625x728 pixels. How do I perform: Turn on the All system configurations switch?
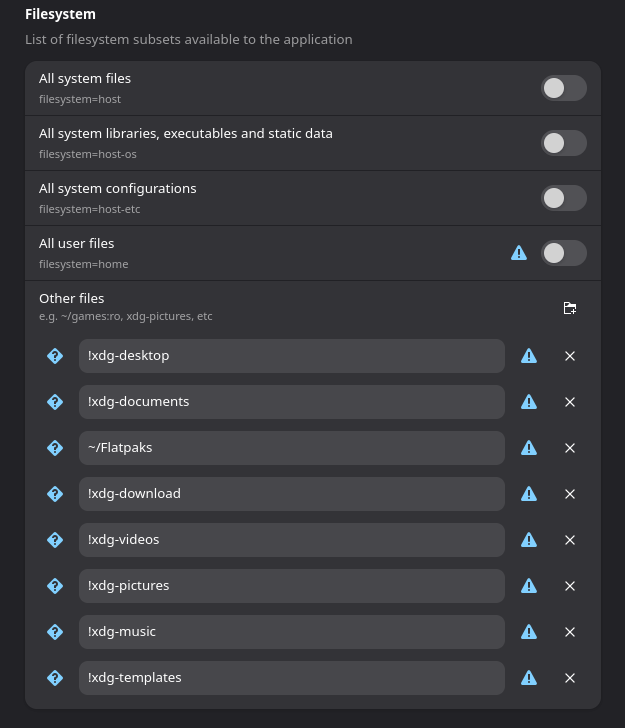(564, 198)
